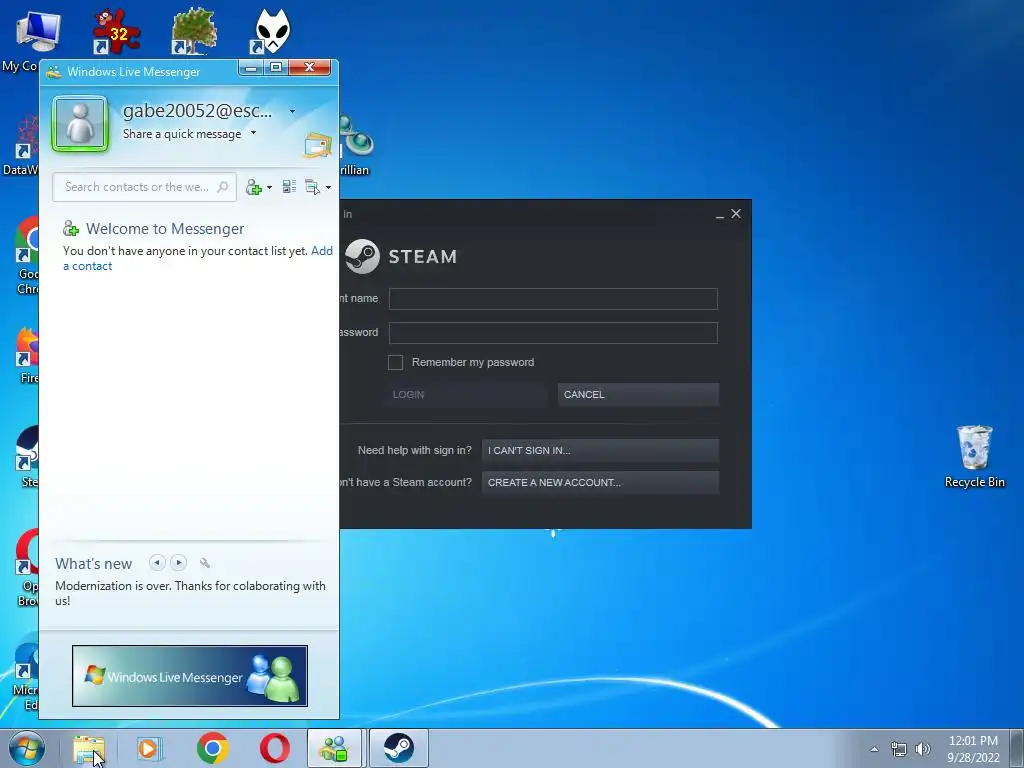The width and height of the screenshot is (1024, 768).
Task: Maximize the Windows Live Messenger window
Action: [276, 67]
